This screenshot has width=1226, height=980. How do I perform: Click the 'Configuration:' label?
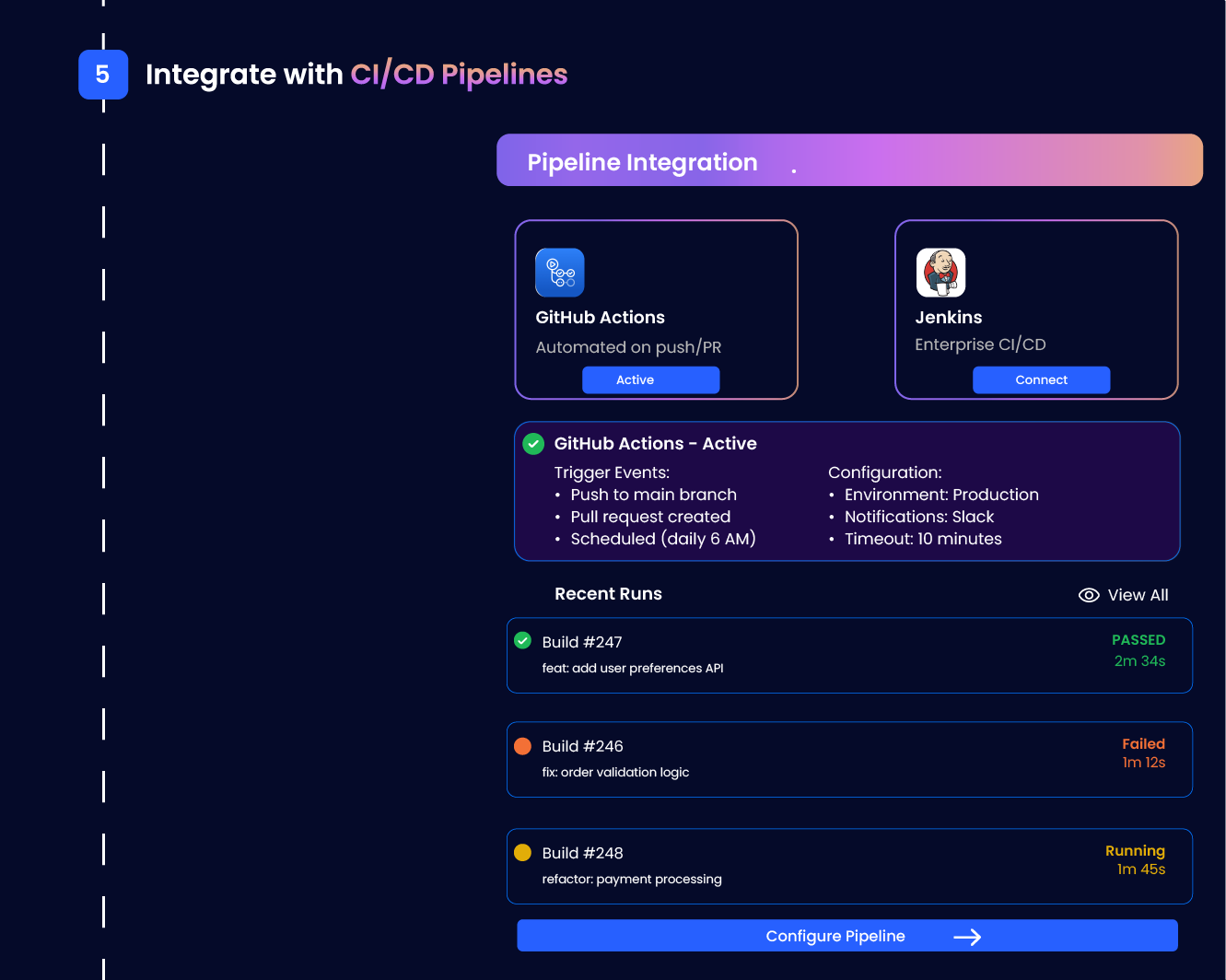pos(884,472)
